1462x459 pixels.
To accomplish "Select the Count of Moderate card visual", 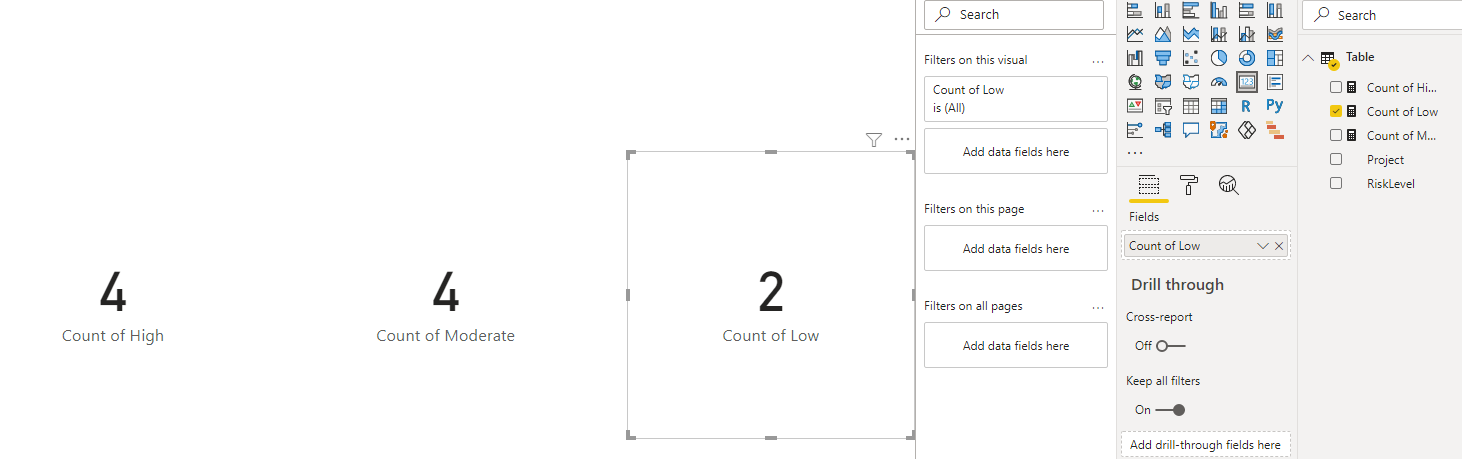I will click(x=446, y=305).
